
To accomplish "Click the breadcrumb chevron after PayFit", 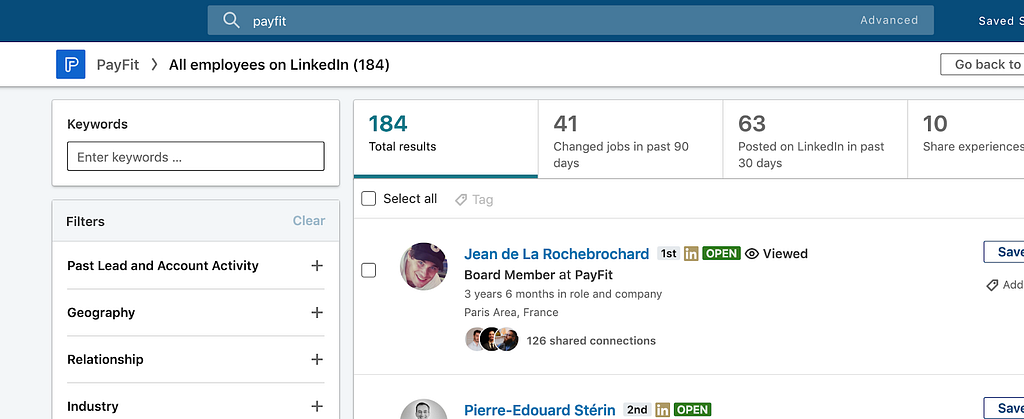I will pyautogui.click(x=154, y=65).
